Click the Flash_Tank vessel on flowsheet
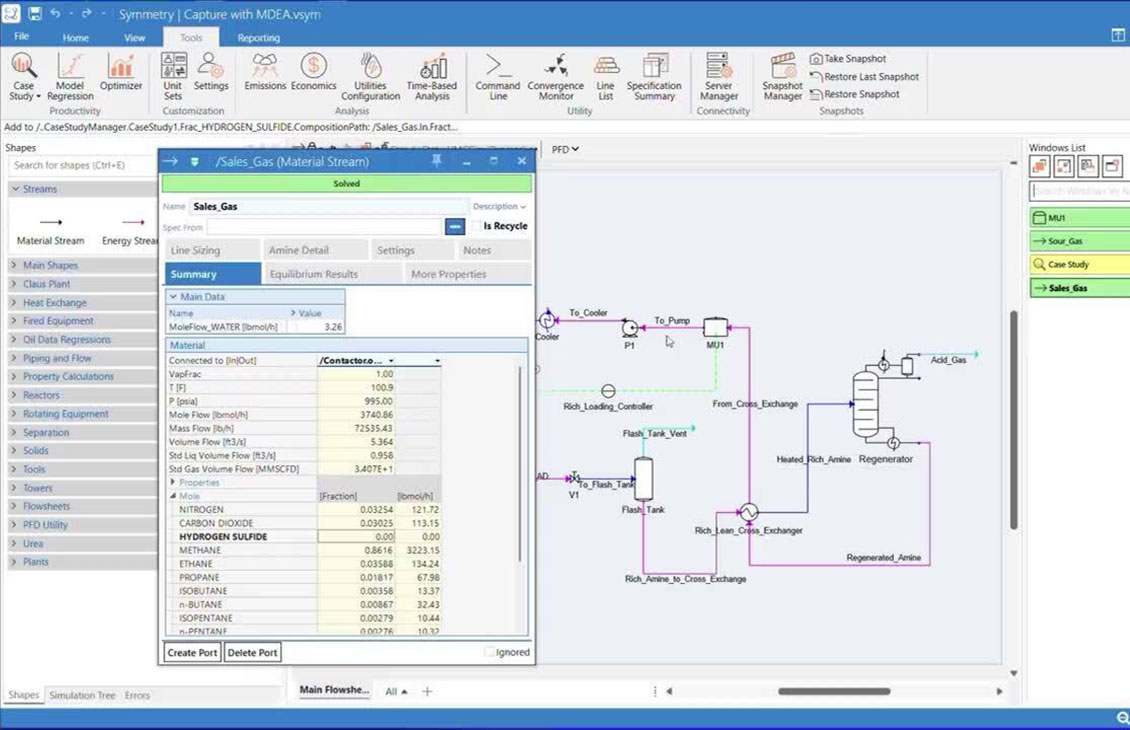The height and width of the screenshot is (730, 1130). (644, 478)
